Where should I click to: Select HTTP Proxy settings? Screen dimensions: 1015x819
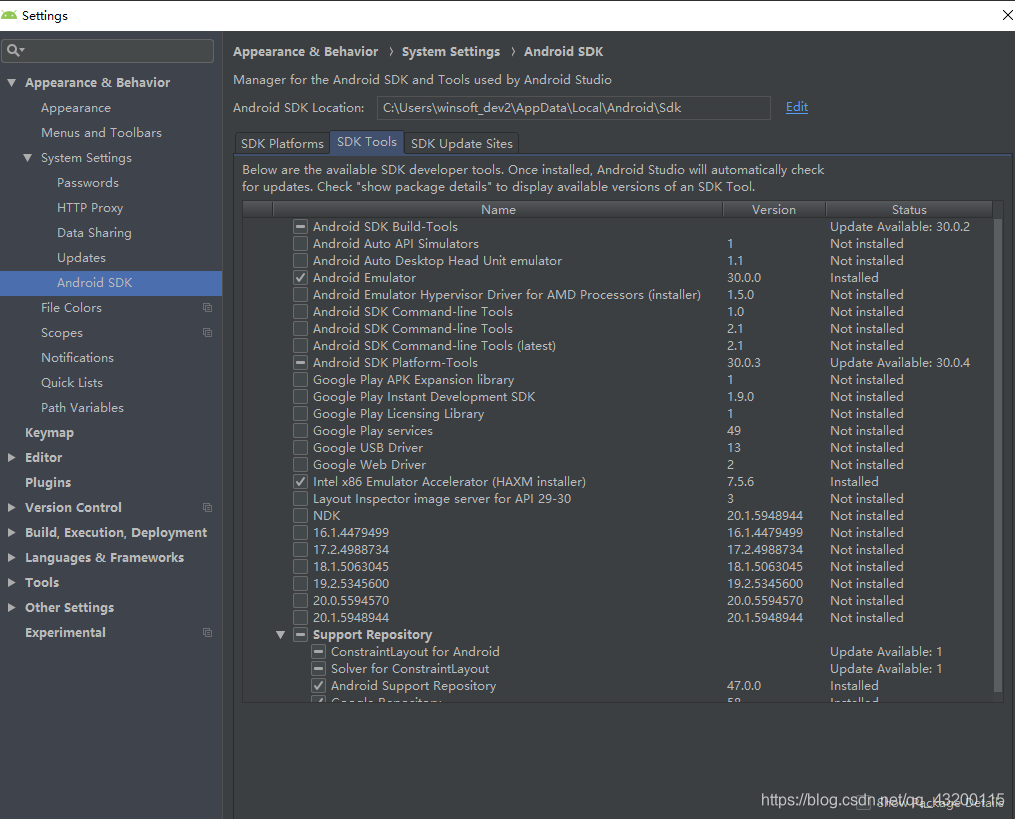pos(89,208)
